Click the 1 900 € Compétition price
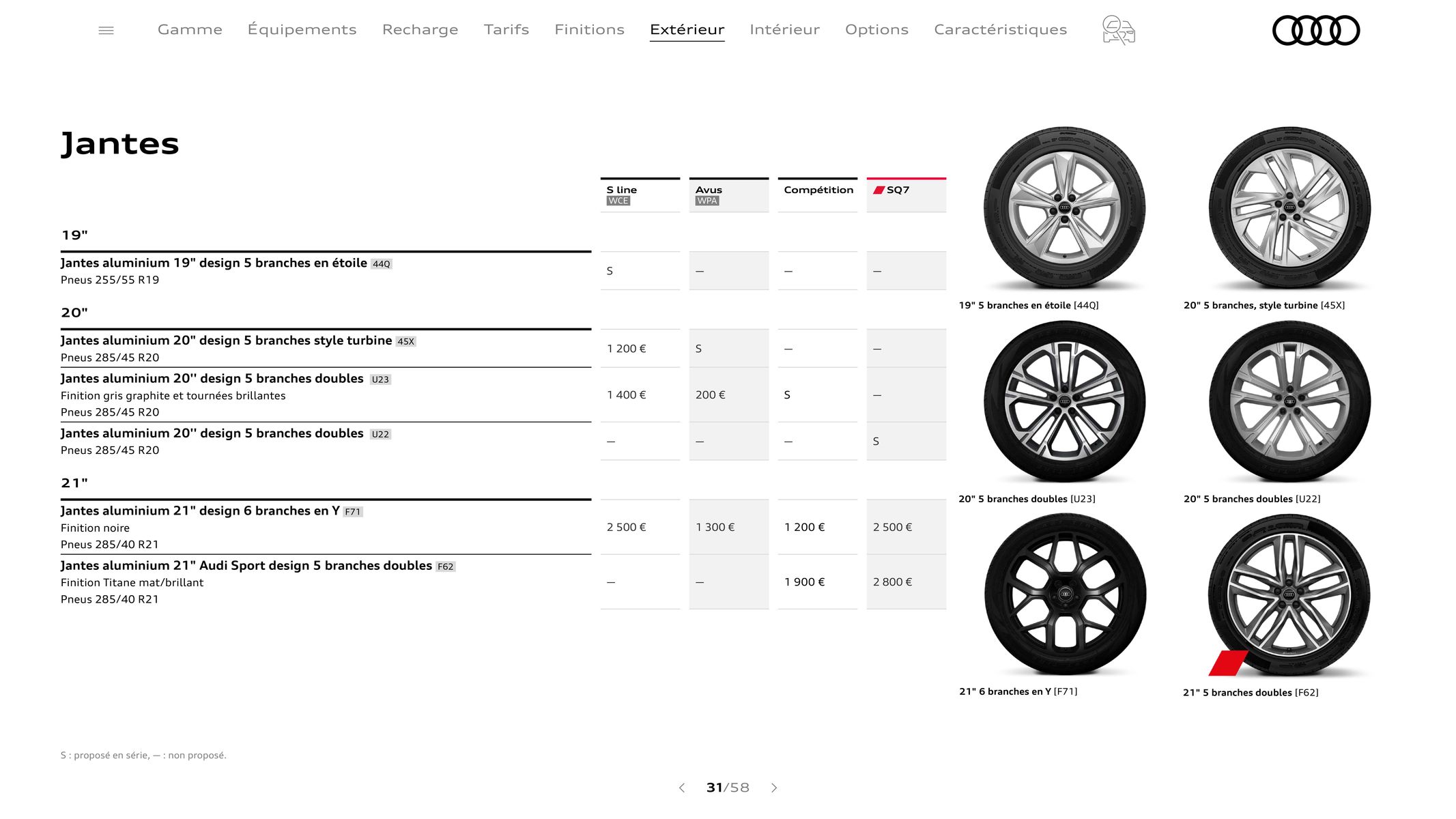This screenshot has height=819, width=1456. [804, 582]
